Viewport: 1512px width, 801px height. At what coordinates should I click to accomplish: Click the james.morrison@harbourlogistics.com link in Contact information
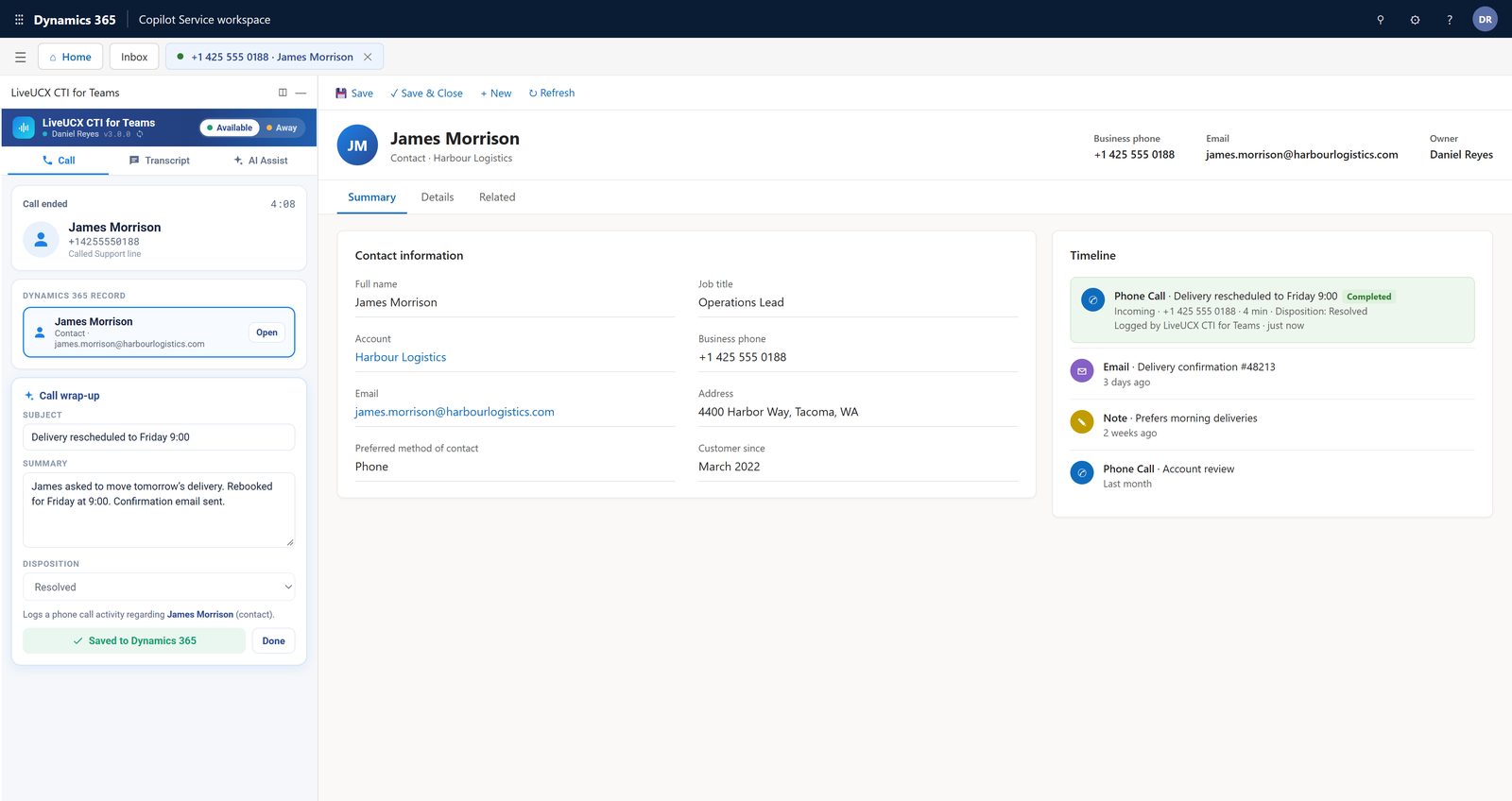(x=455, y=412)
